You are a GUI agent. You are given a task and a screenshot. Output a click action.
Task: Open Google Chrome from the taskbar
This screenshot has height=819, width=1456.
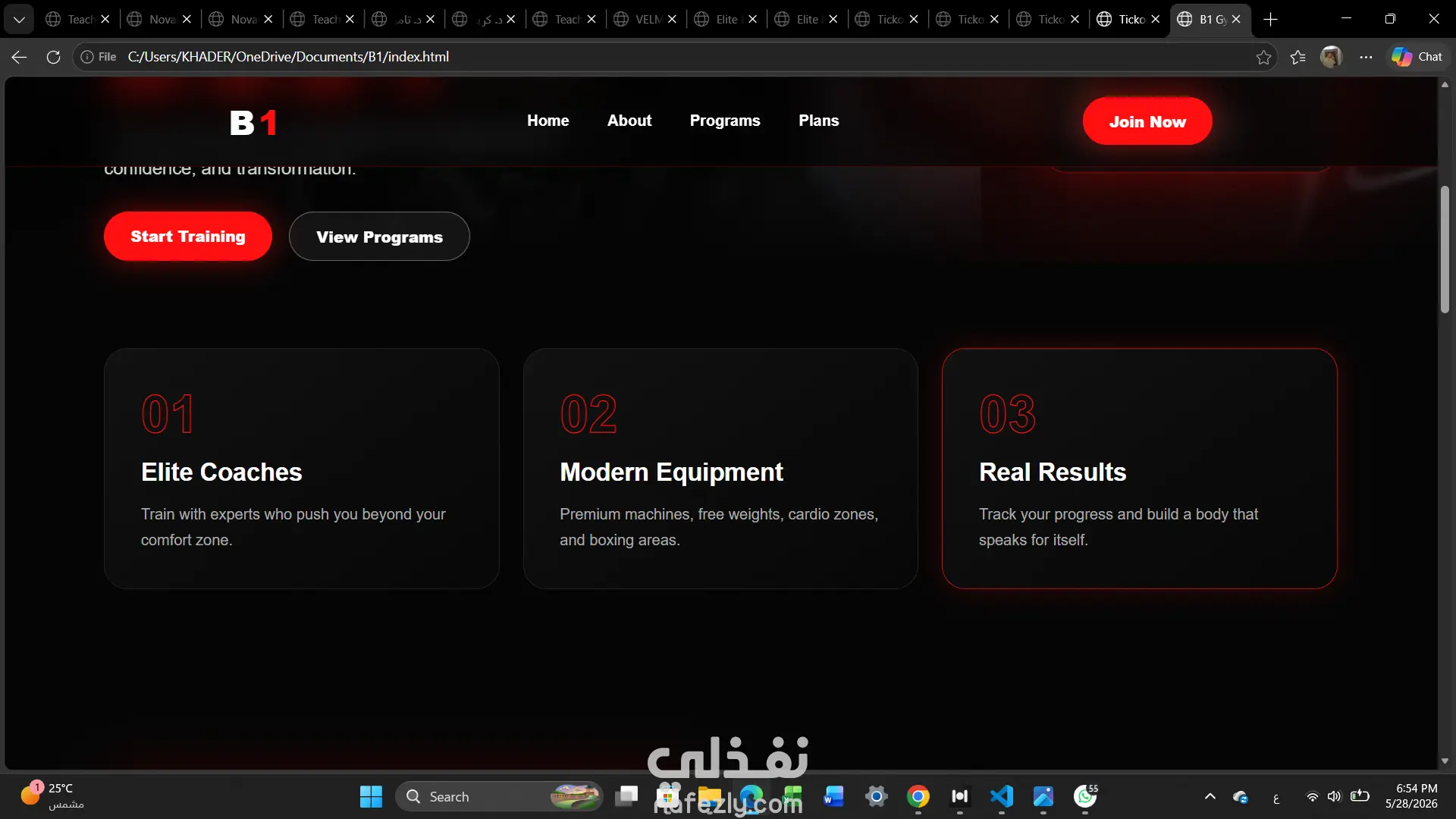[918, 796]
